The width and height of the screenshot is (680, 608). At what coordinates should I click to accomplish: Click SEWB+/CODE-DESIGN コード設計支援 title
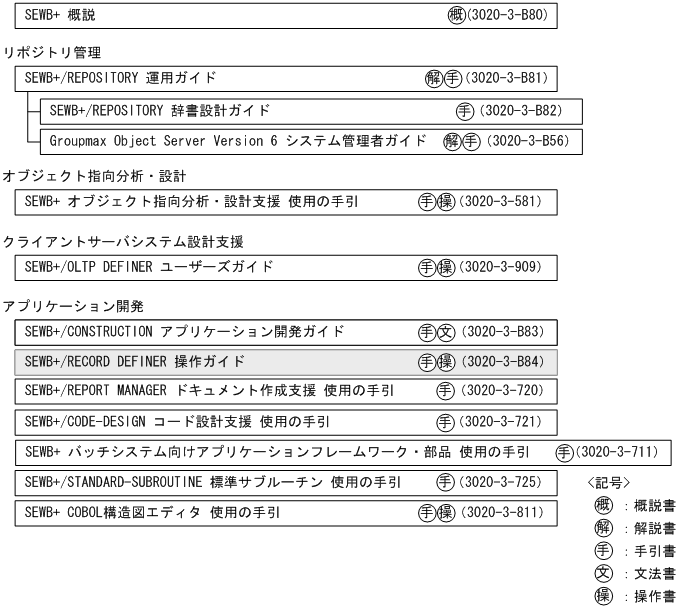(x=177, y=422)
